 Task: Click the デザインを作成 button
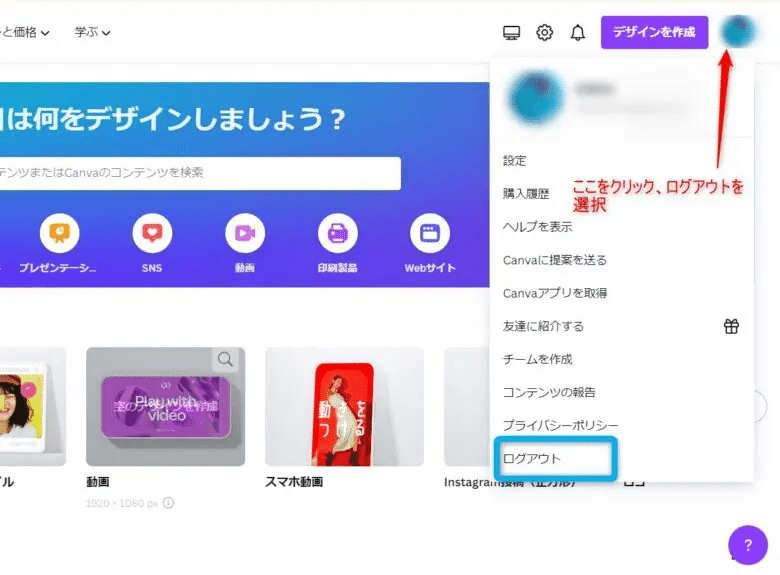click(x=654, y=32)
